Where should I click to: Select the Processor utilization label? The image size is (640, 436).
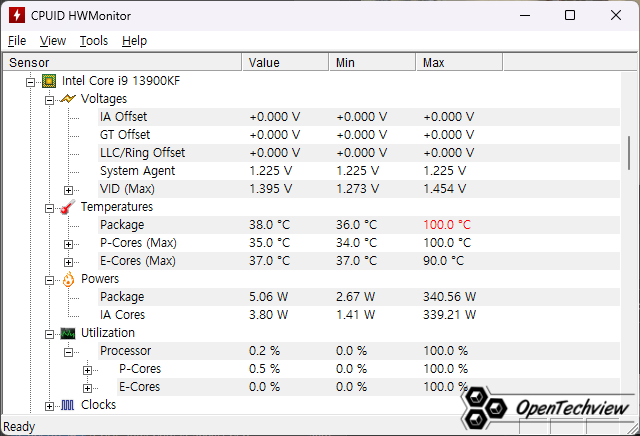[x=126, y=351]
